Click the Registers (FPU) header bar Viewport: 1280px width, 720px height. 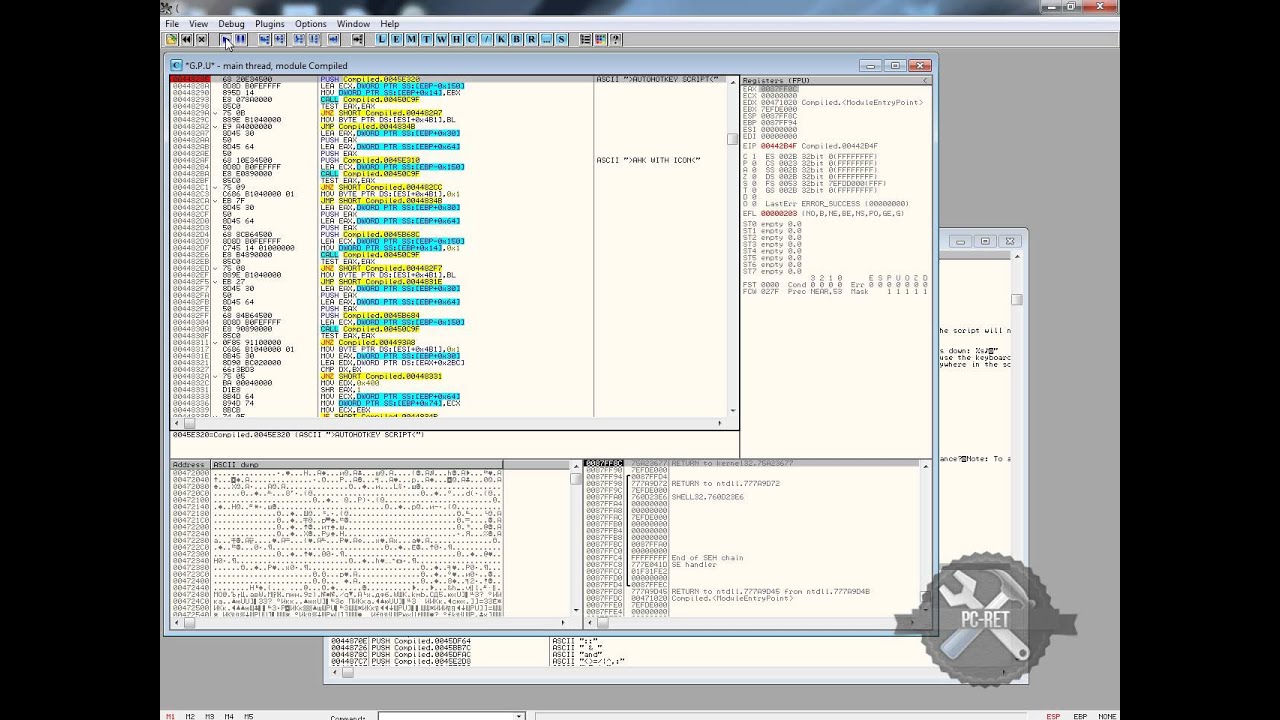pyautogui.click(x=836, y=79)
